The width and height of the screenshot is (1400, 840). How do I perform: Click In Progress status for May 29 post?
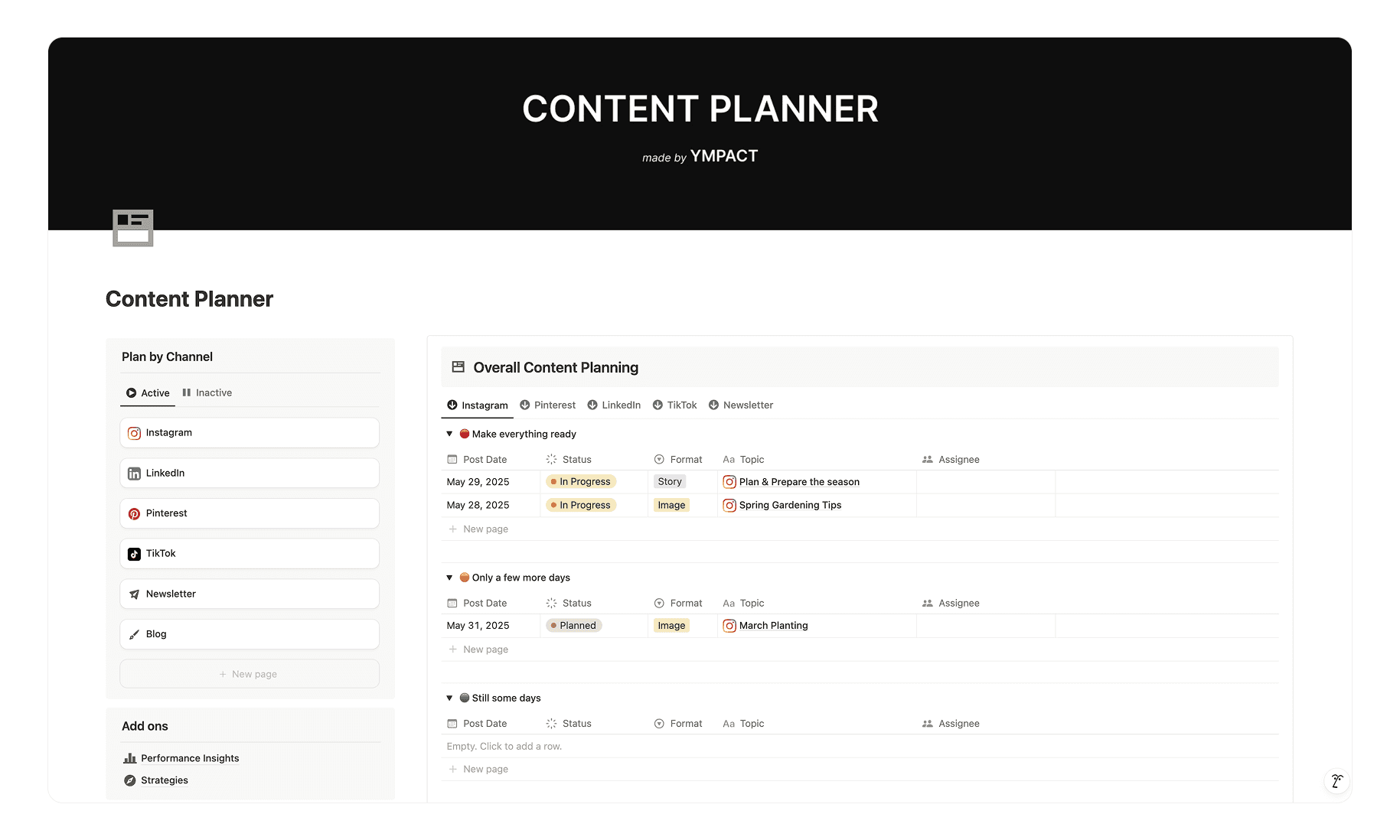point(581,482)
